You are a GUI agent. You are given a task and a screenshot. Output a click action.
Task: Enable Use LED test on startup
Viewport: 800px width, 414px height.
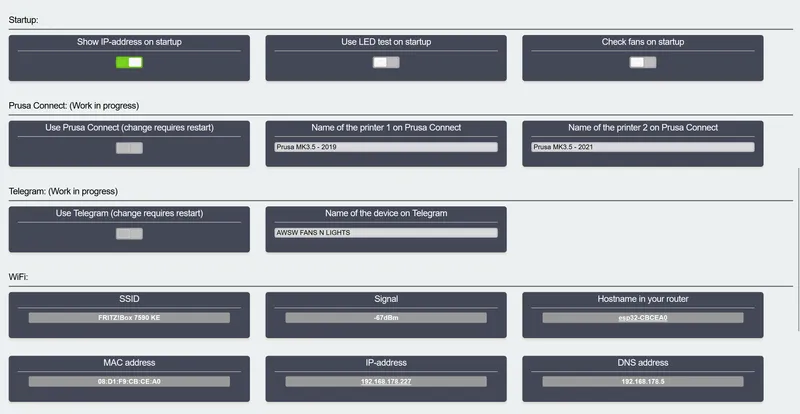point(386,62)
